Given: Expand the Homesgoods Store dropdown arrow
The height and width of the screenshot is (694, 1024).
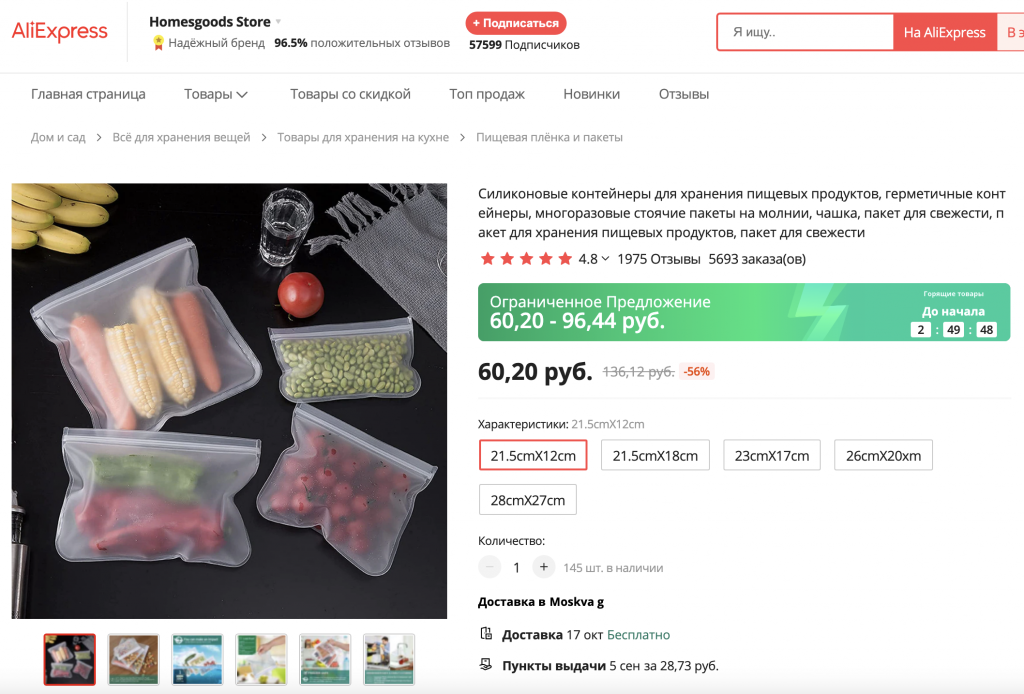Looking at the screenshot, I should (279, 22).
